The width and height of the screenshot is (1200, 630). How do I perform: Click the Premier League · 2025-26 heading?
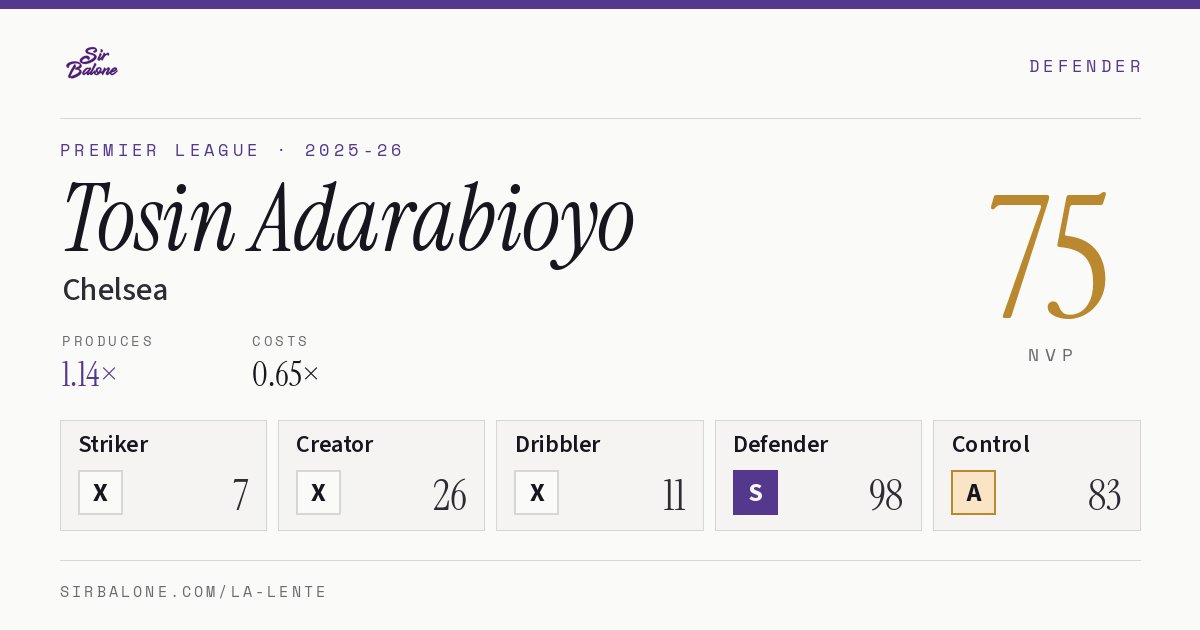coord(232,150)
